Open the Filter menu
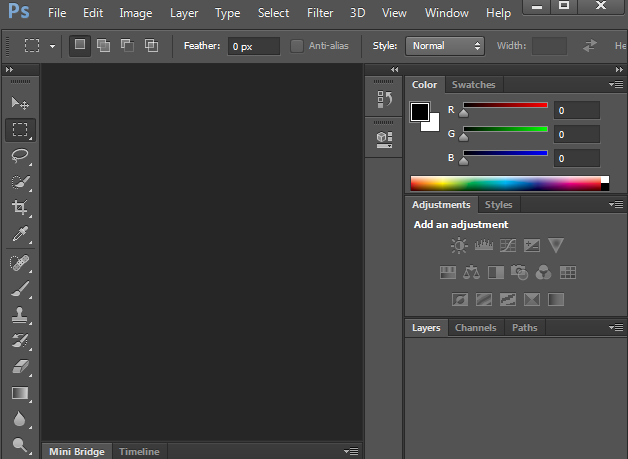 320,13
